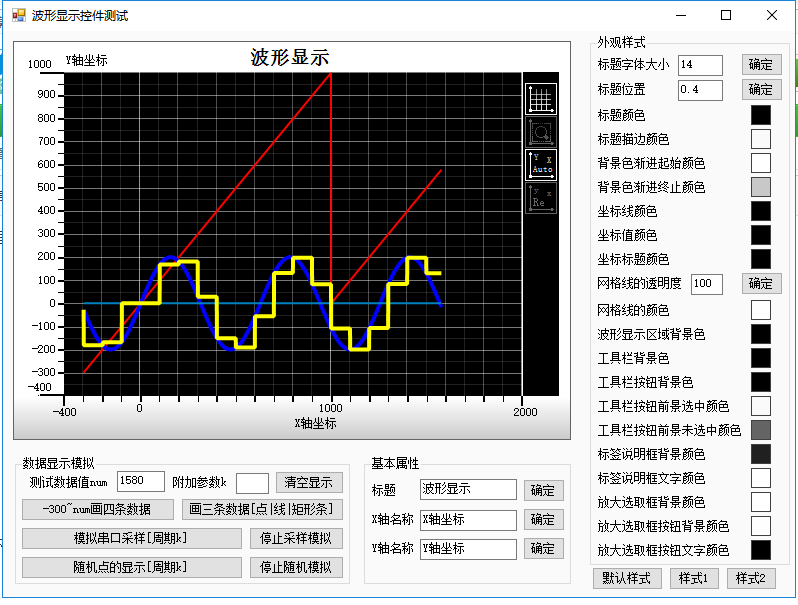Click the Y X Re reset axis icon
The image size is (798, 605).
tap(540, 198)
